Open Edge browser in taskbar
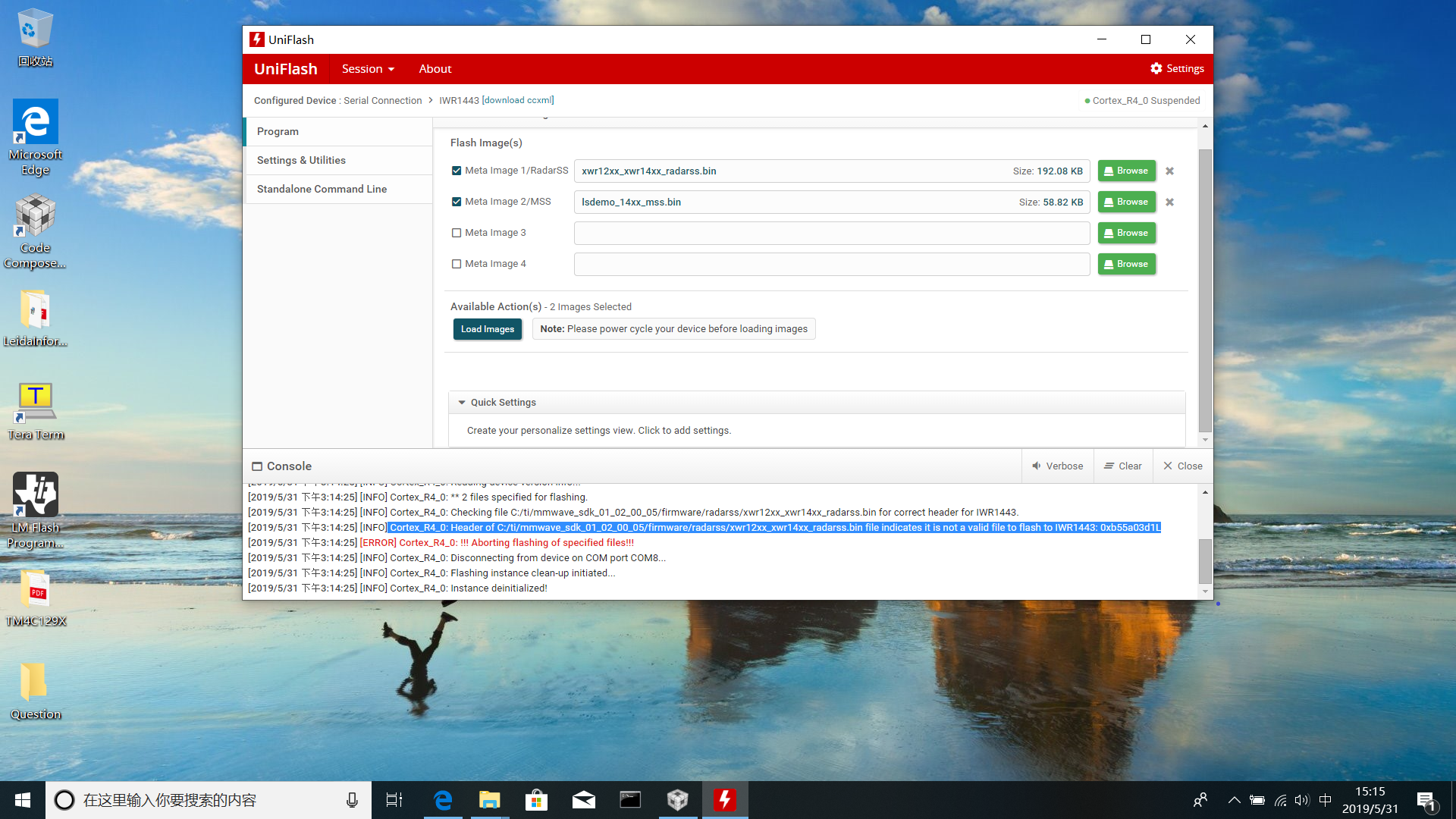The width and height of the screenshot is (1456, 819). pos(443,800)
